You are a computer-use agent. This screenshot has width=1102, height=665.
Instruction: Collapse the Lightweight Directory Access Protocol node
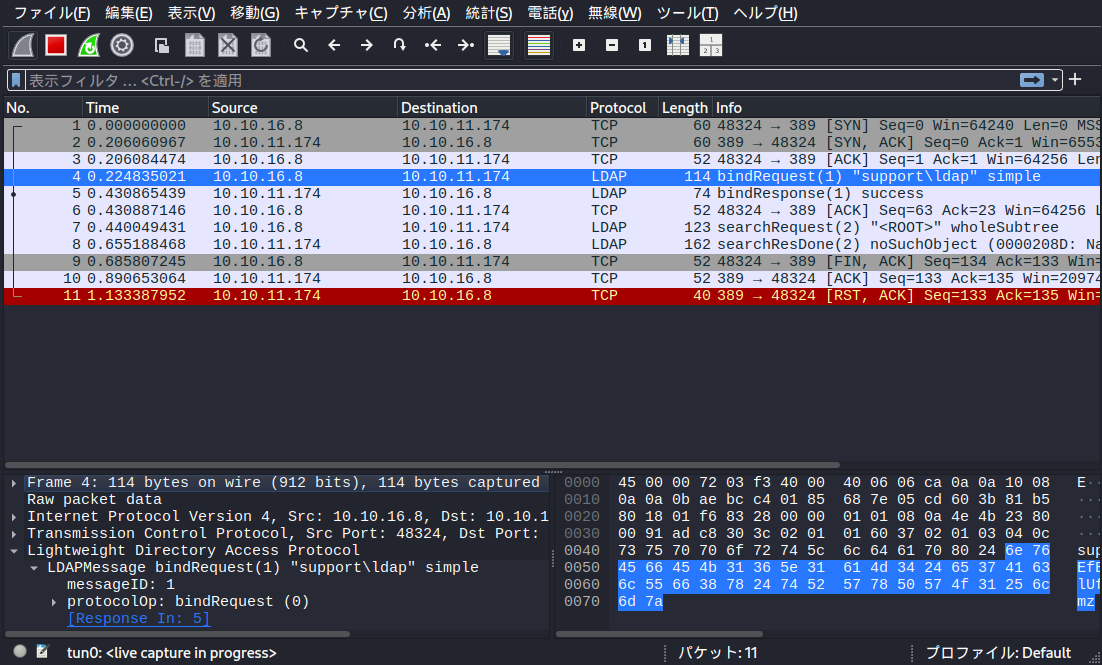coord(14,551)
